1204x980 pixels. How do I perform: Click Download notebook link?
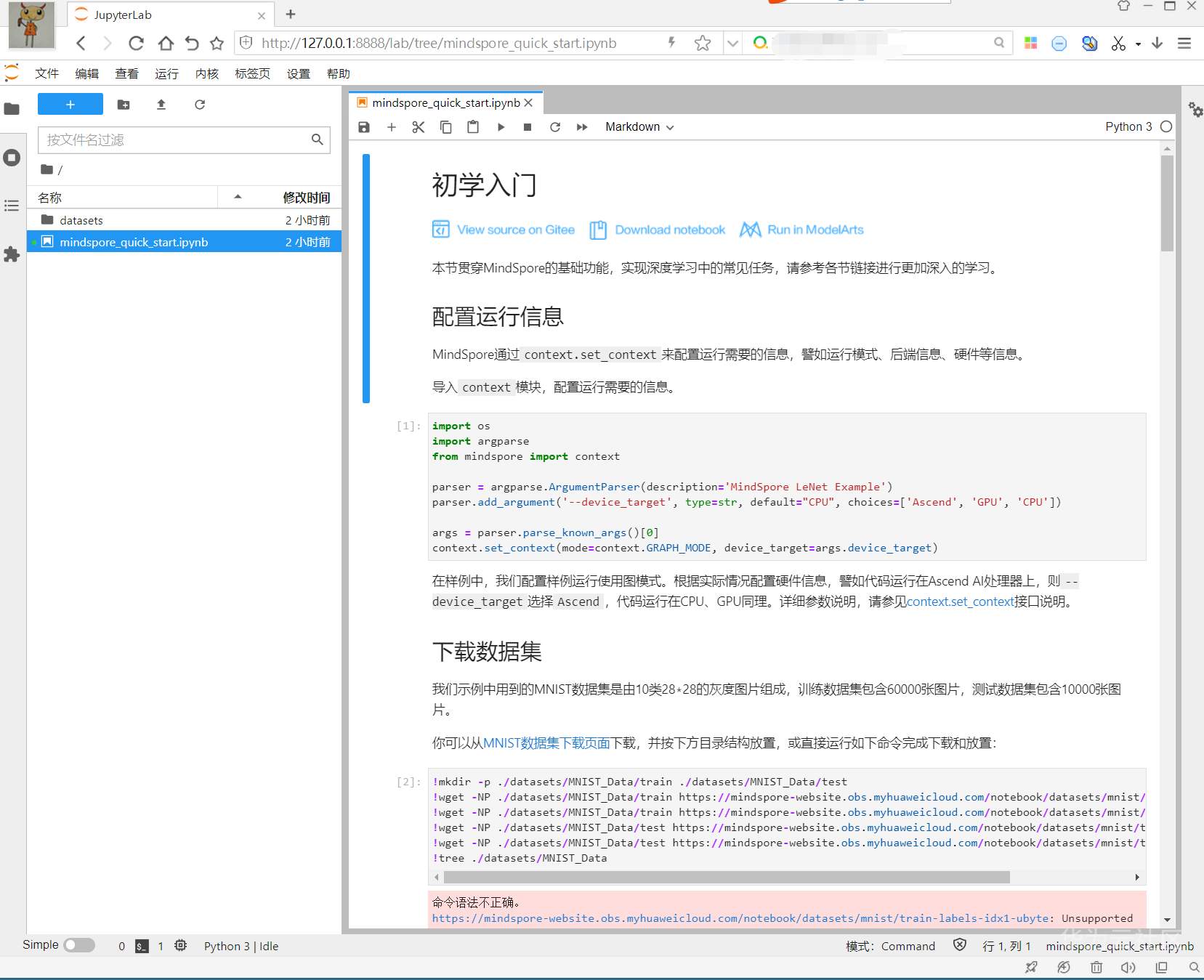[x=658, y=230]
